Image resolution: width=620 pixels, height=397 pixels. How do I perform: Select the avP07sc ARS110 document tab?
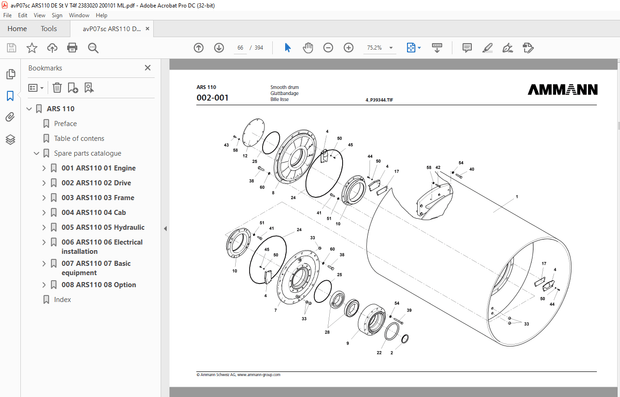click(x=112, y=29)
